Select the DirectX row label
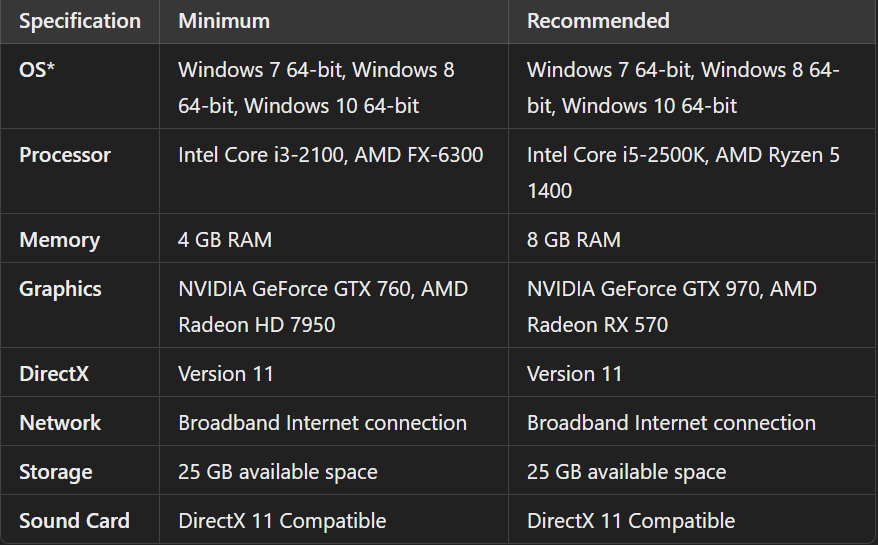The height and width of the screenshot is (545, 878). 54,374
